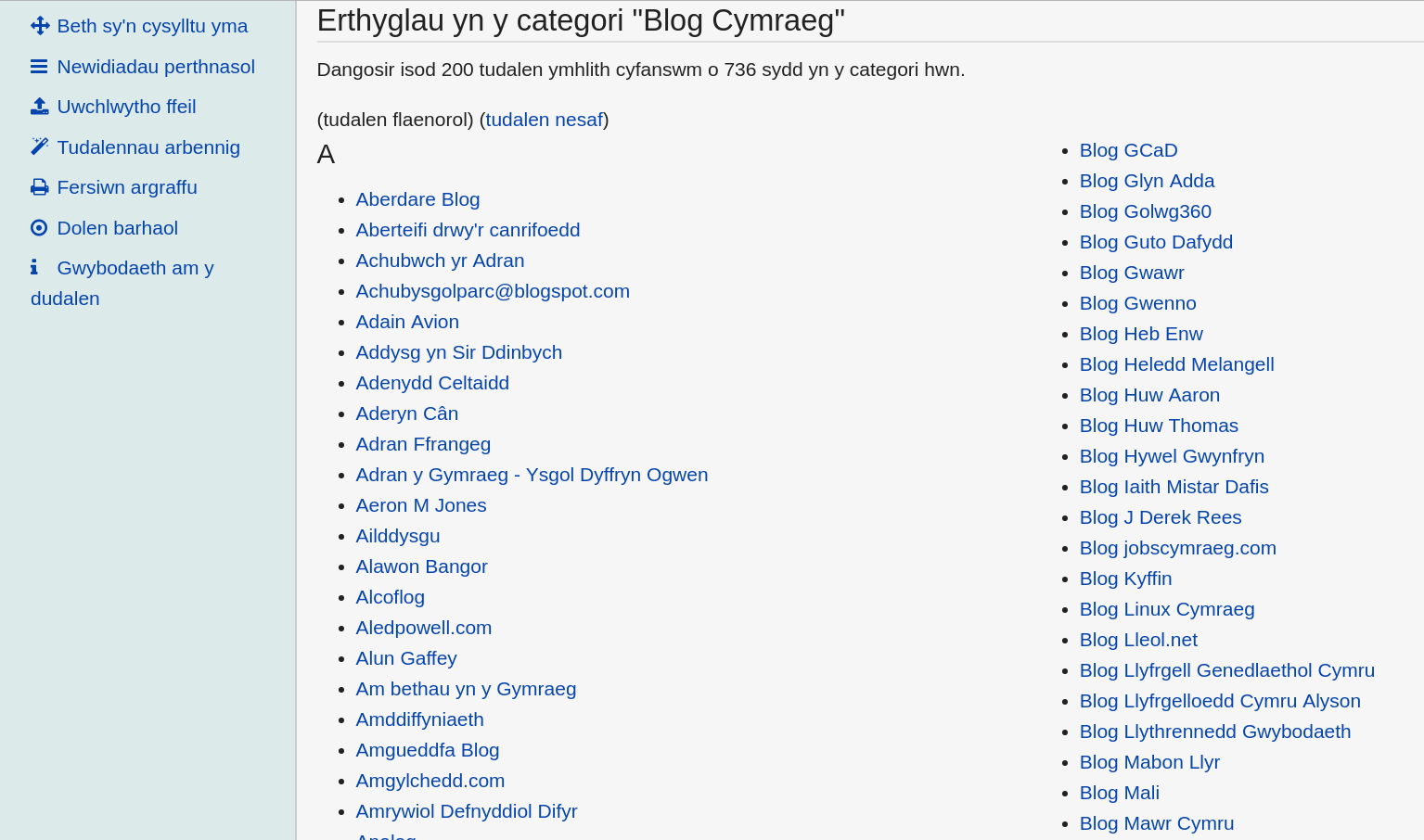Click the magic wand icon beside Tudalennau arbennig
Image resolution: width=1424 pixels, height=840 pixels.
(x=39, y=146)
